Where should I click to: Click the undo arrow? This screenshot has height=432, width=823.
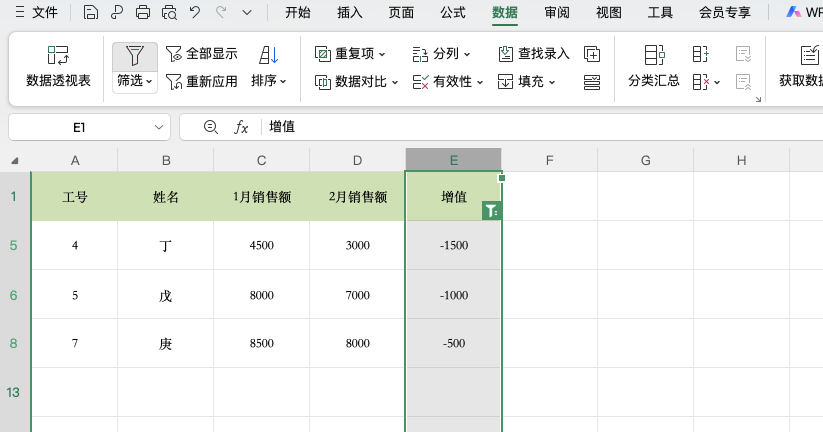pos(195,12)
